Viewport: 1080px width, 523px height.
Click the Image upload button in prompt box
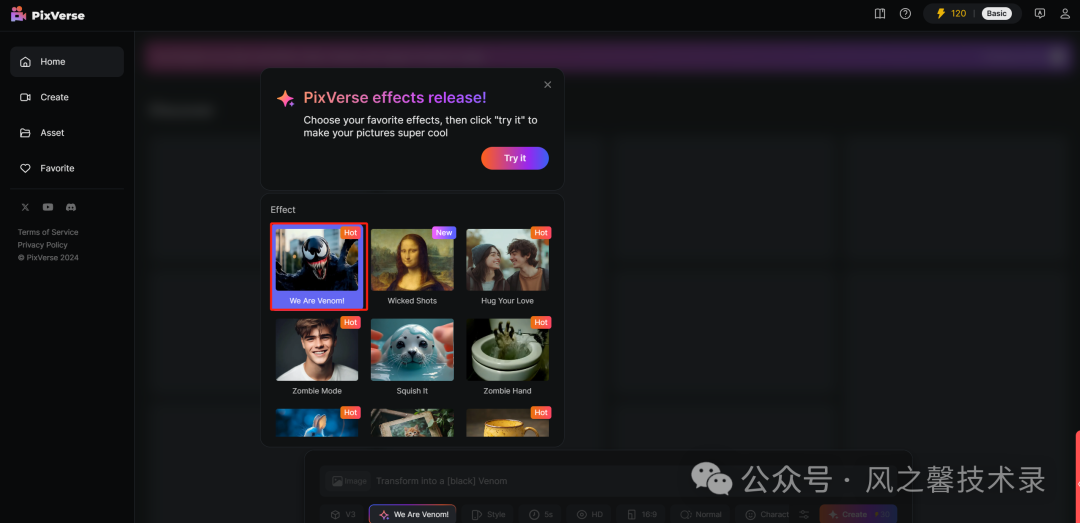pos(348,481)
